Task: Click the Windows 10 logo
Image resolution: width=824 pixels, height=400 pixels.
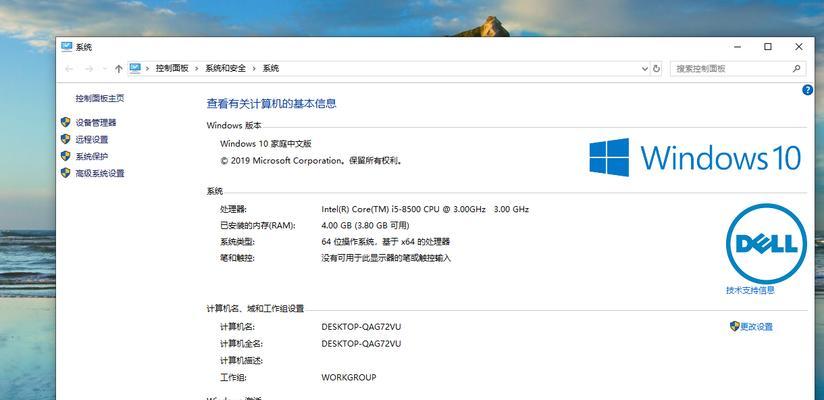Action: coord(695,157)
